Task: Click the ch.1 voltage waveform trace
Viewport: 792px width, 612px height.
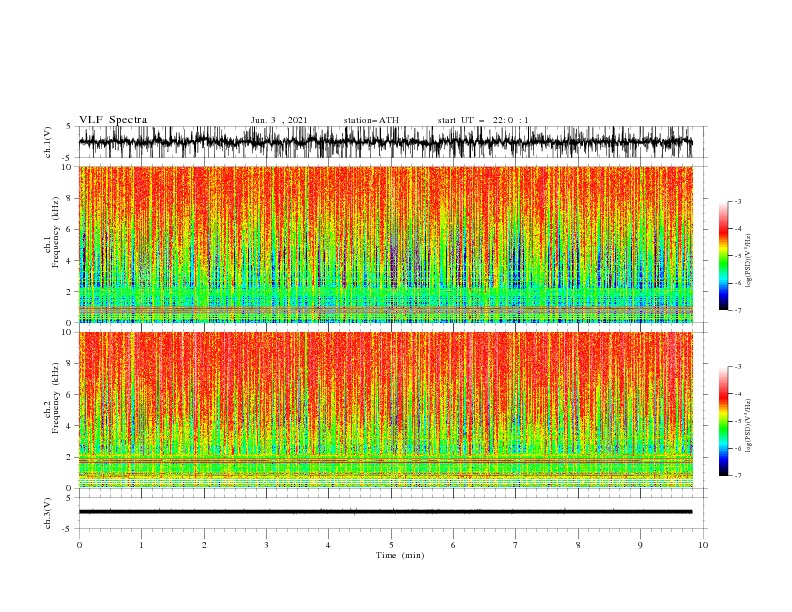Action: pyautogui.click(x=385, y=142)
